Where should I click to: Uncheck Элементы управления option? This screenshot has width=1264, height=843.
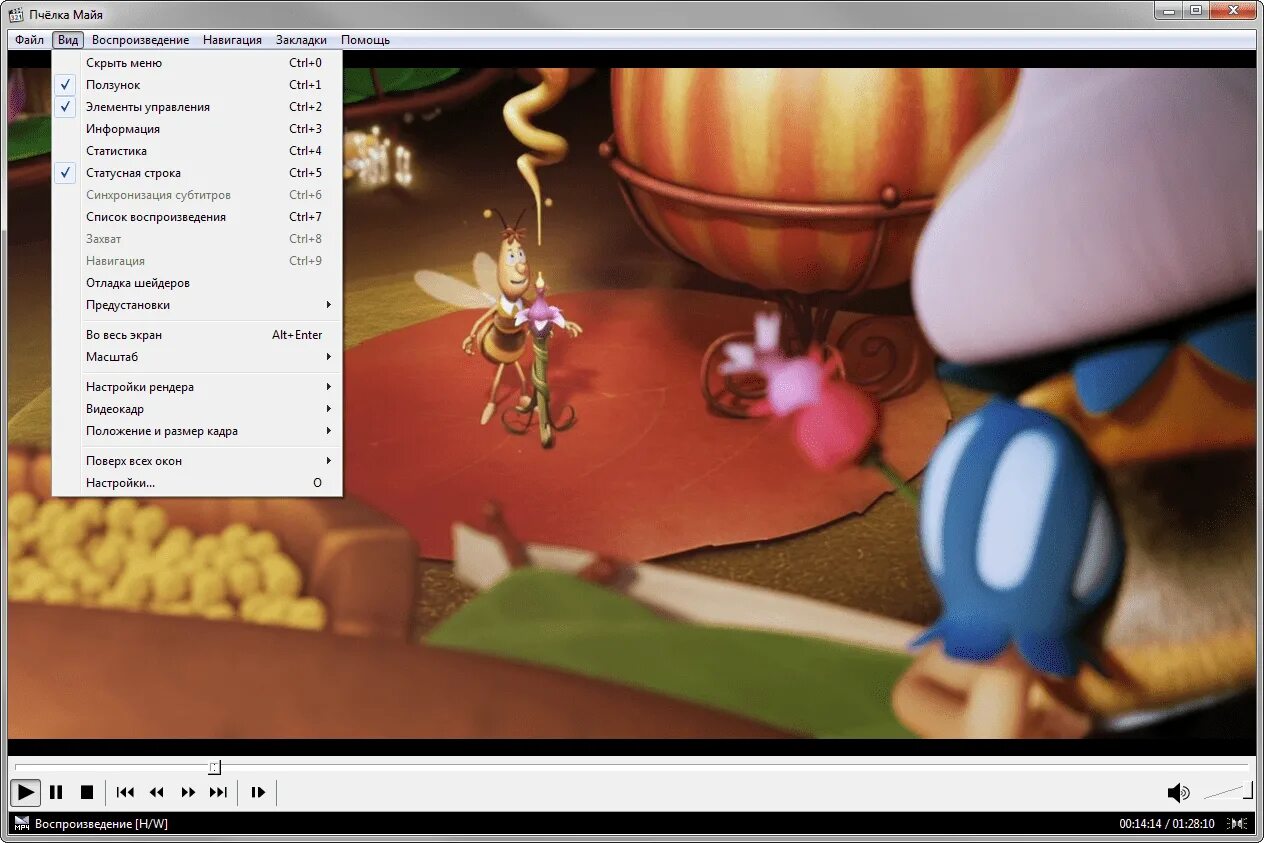(197, 107)
